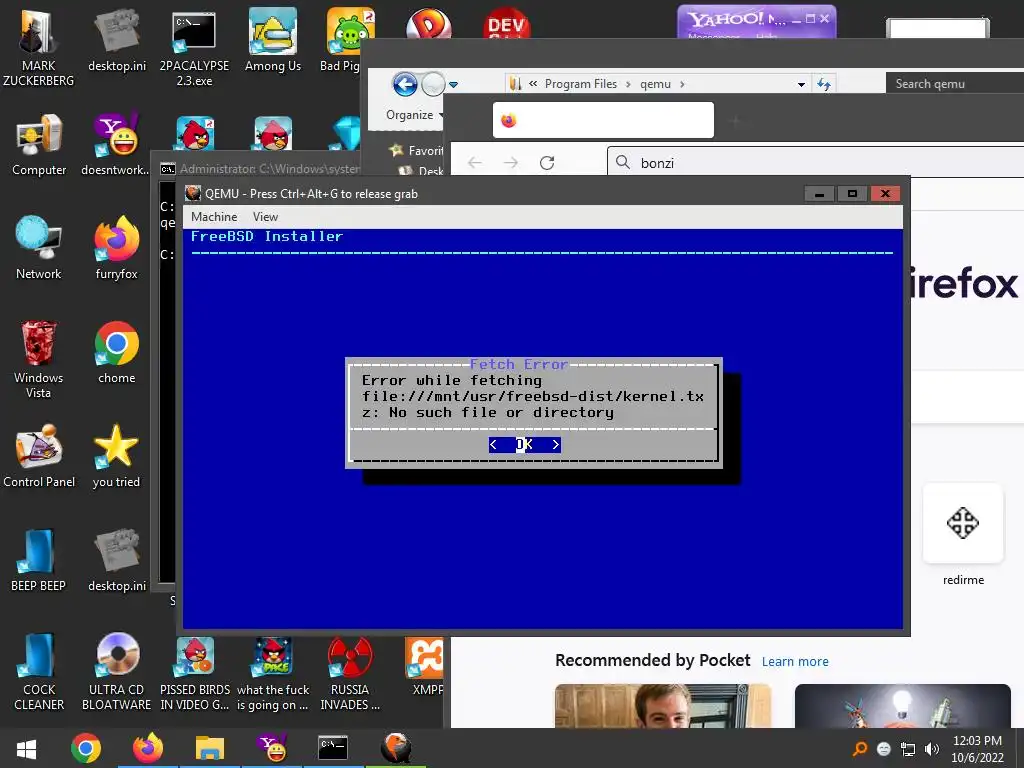The image size is (1024, 768).
Task: Open the MARK ZUCKERBERG desktop icon
Action: (38, 46)
